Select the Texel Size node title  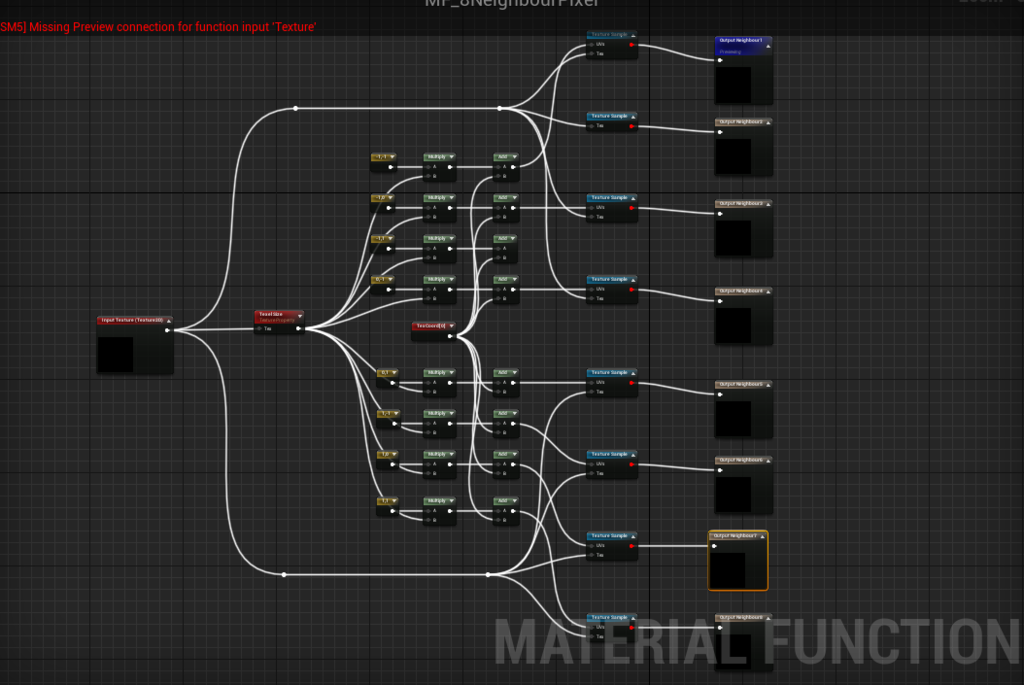(x=271, y=314)
